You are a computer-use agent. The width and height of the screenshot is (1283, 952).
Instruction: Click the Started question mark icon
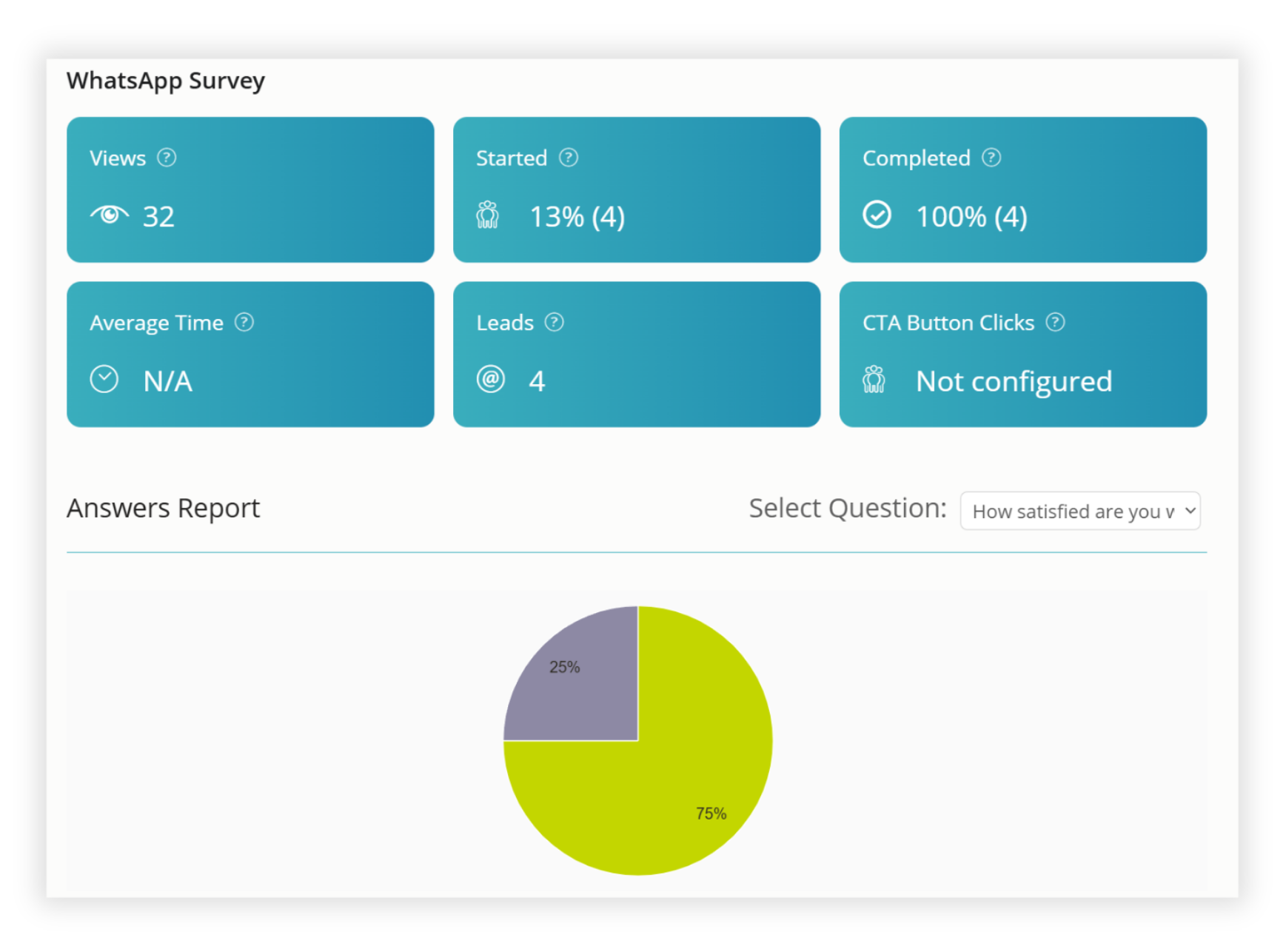[x=567, y=157]
